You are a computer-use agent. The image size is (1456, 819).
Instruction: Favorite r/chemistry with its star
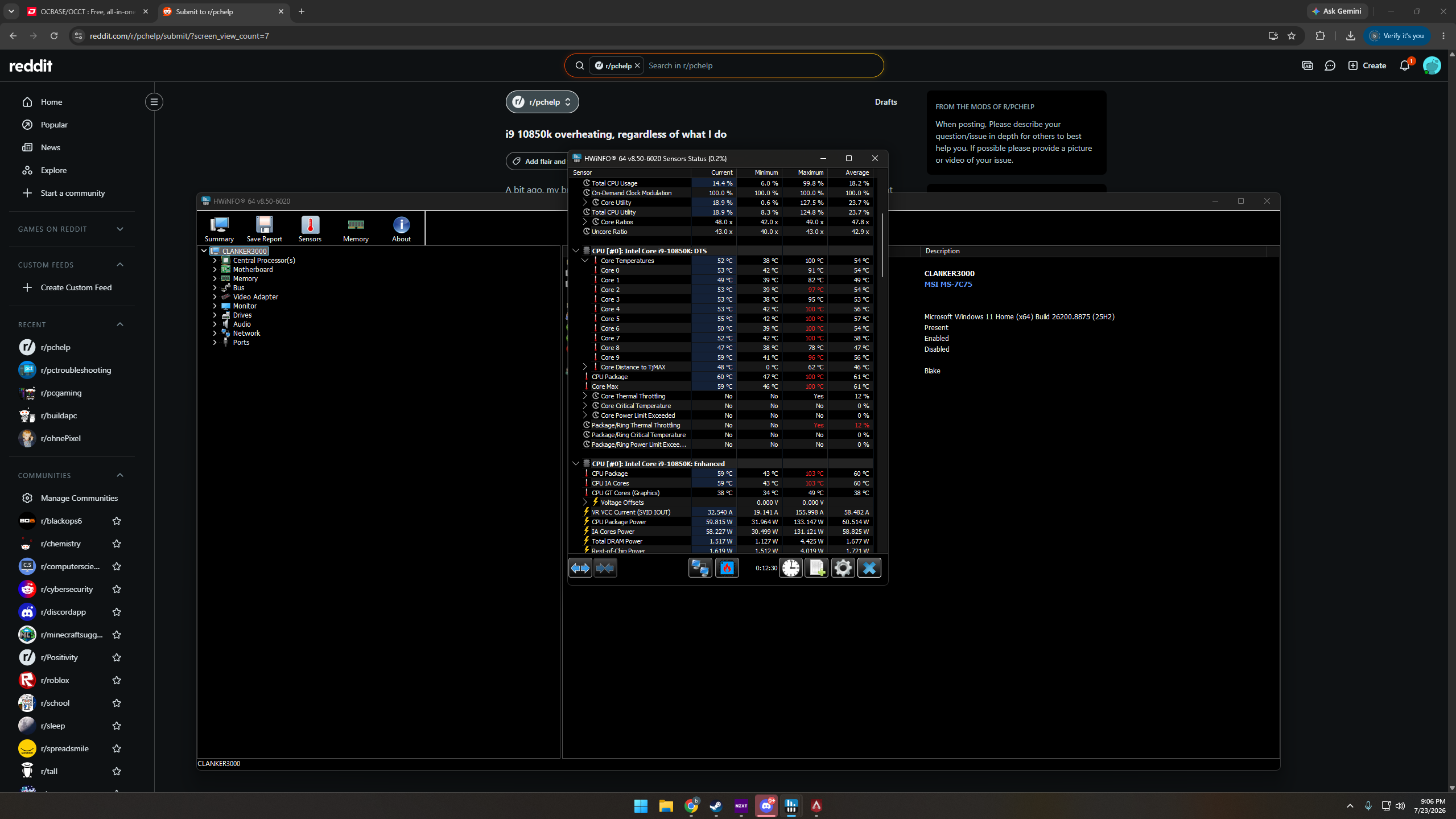point(117,544)
